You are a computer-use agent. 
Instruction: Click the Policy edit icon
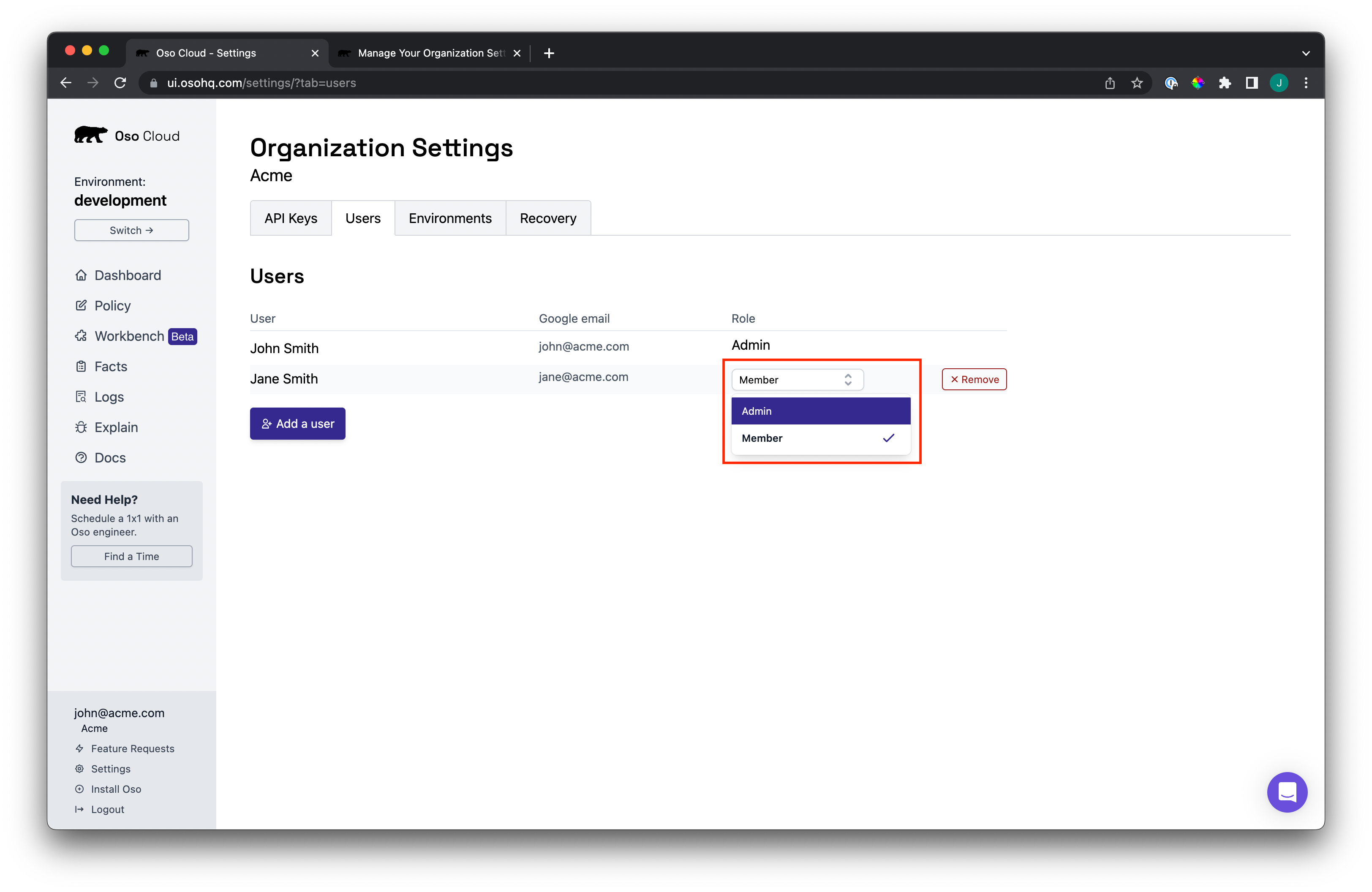(81, 305)
